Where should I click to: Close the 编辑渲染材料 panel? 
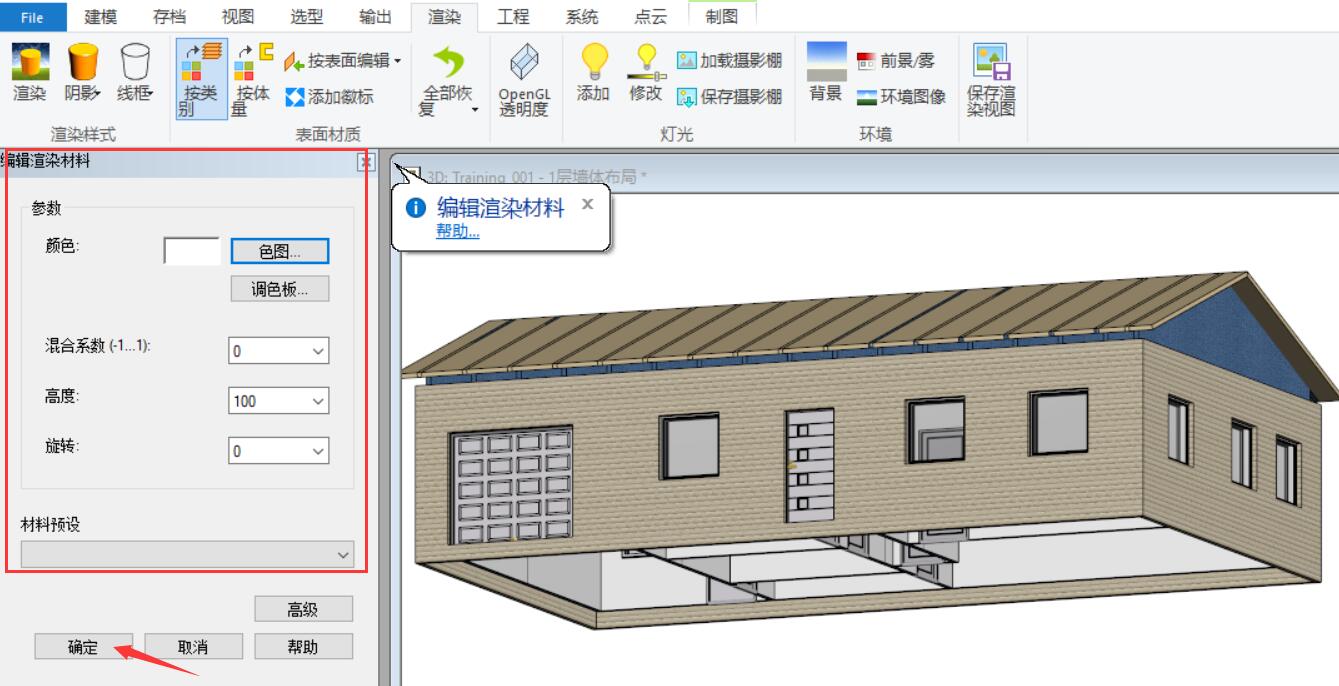point(366,161)
